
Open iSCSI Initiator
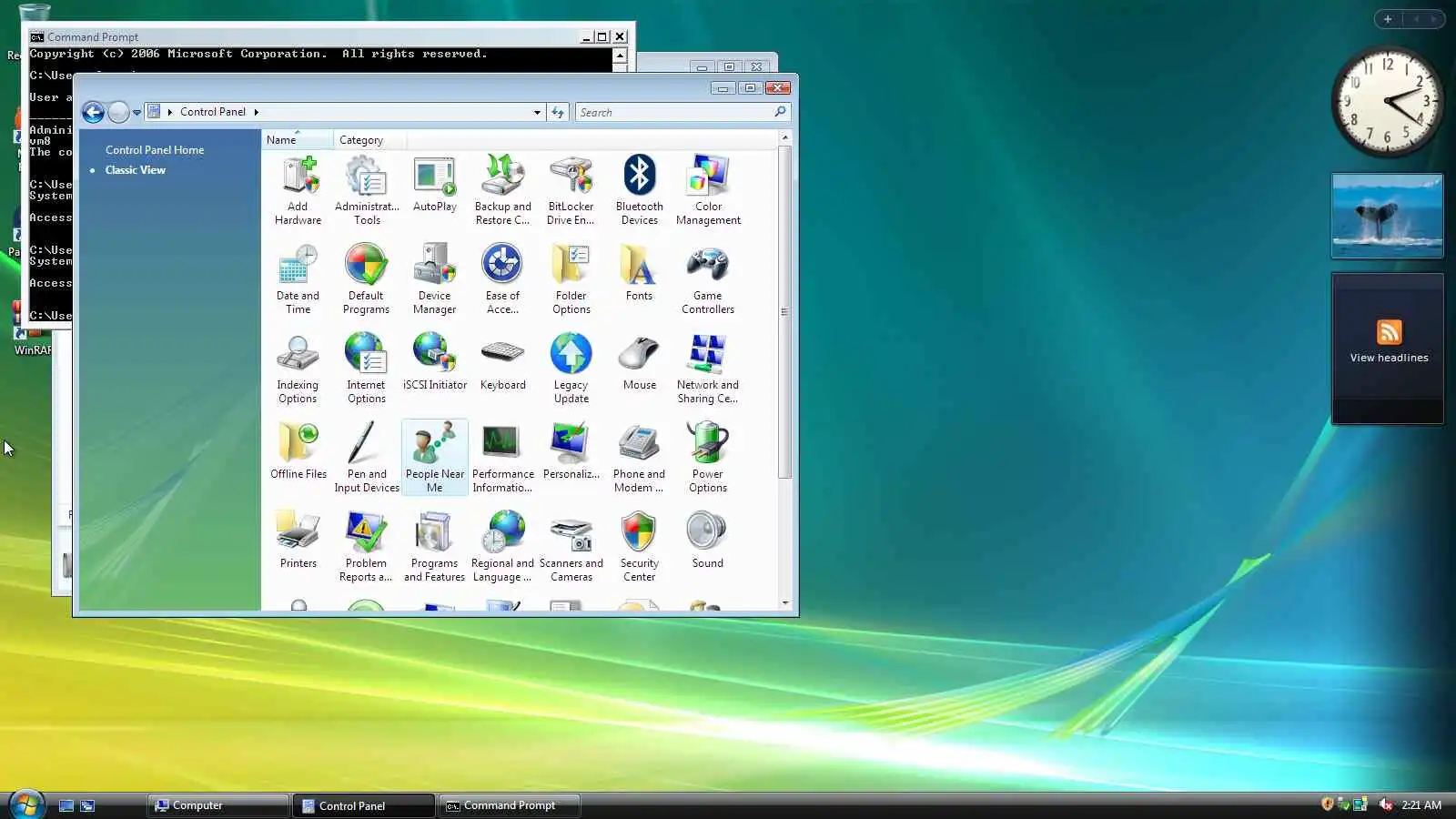coord(435,362)
